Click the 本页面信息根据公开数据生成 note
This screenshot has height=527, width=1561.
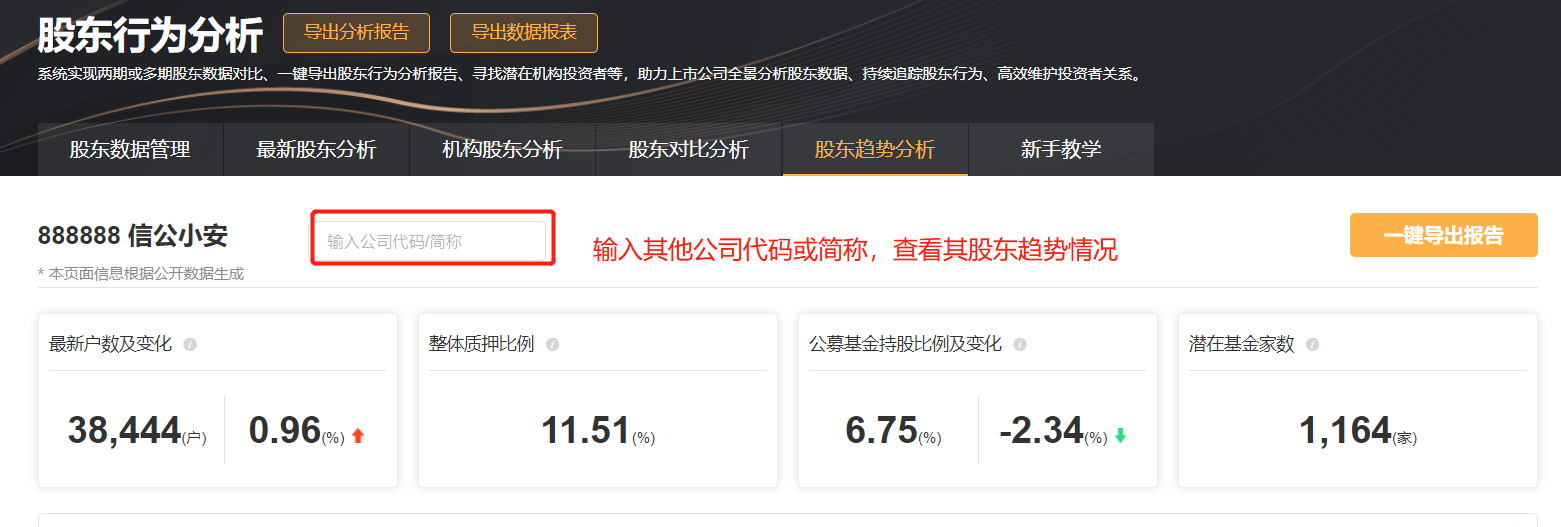pos(141,273)
